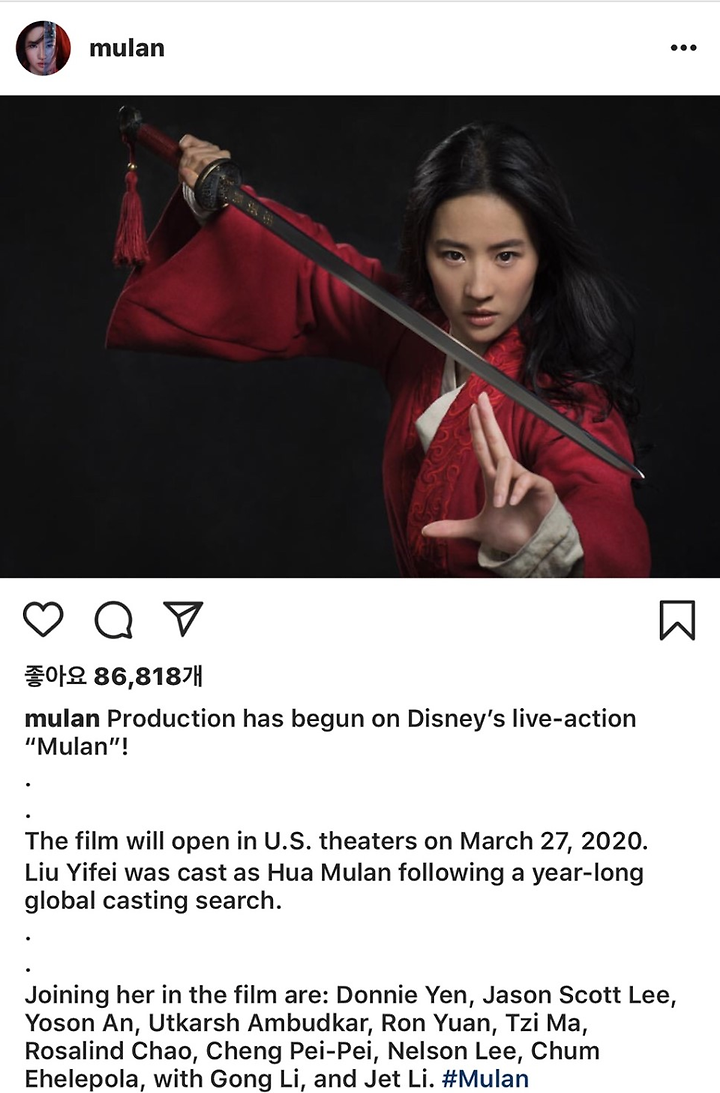Tap the Liu Yifei casting sentence

[x=335, y=886]
